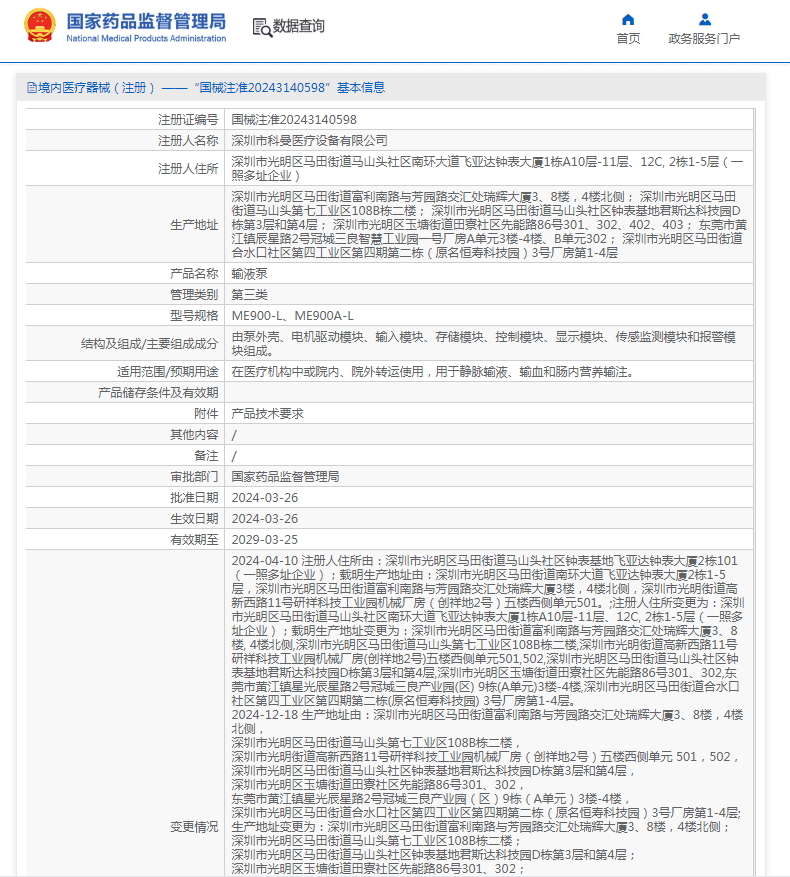790x877 pixels.
Task: Click the 结构及组成/主要组成成分 label
Action: [x=149, y=344]
